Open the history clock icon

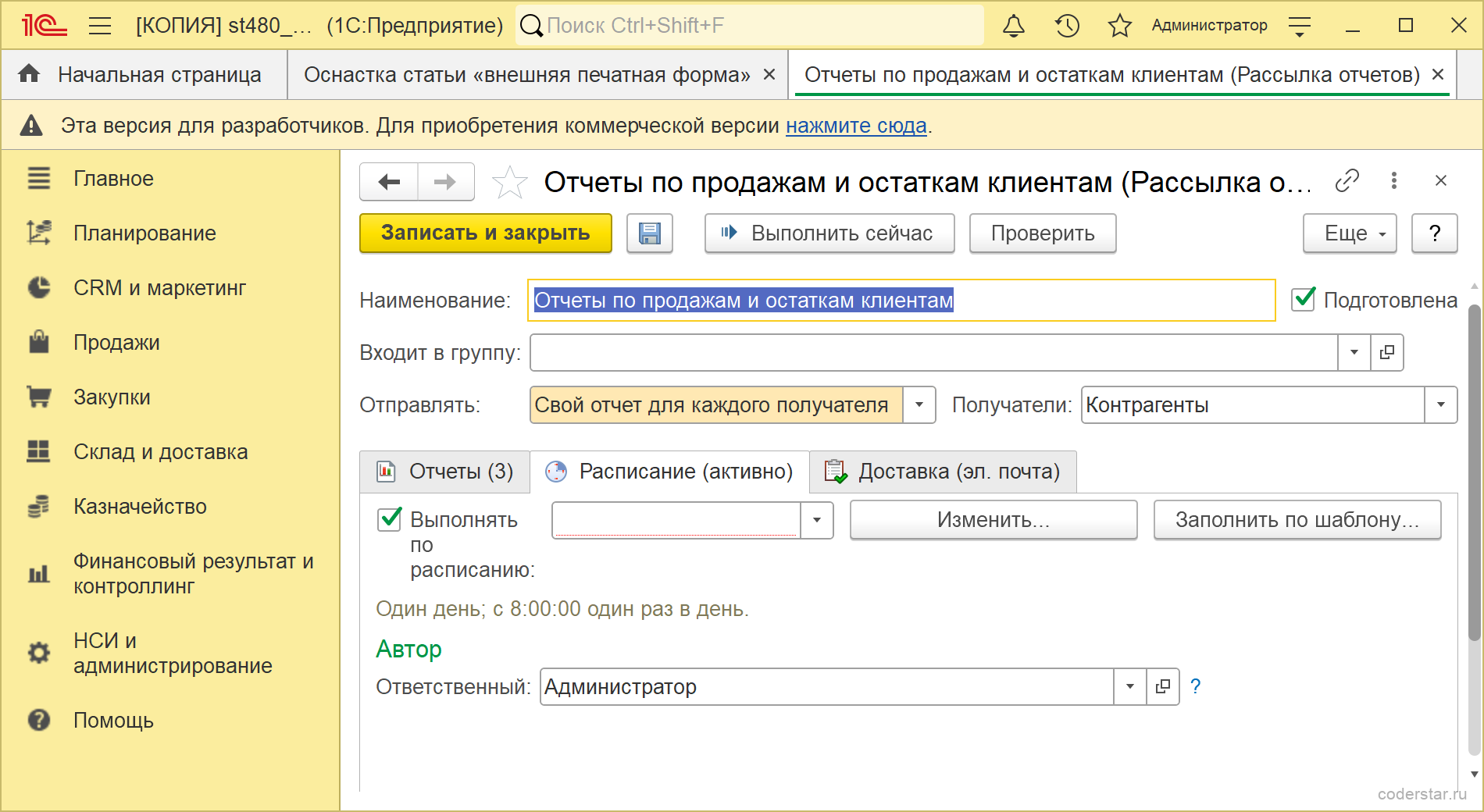coord(1067,26)
